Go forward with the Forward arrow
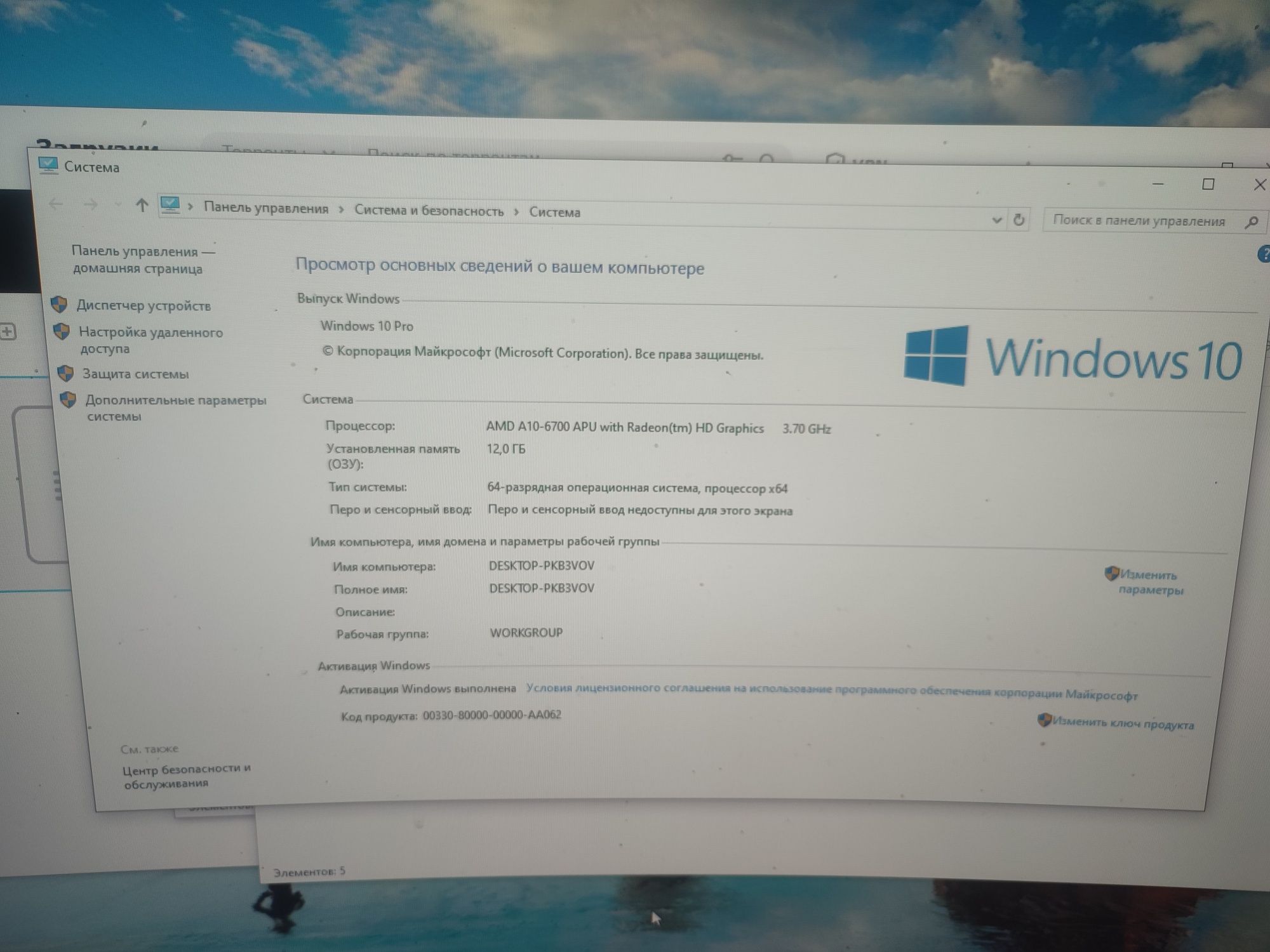 pyautogui.click(x=91, y=204)
